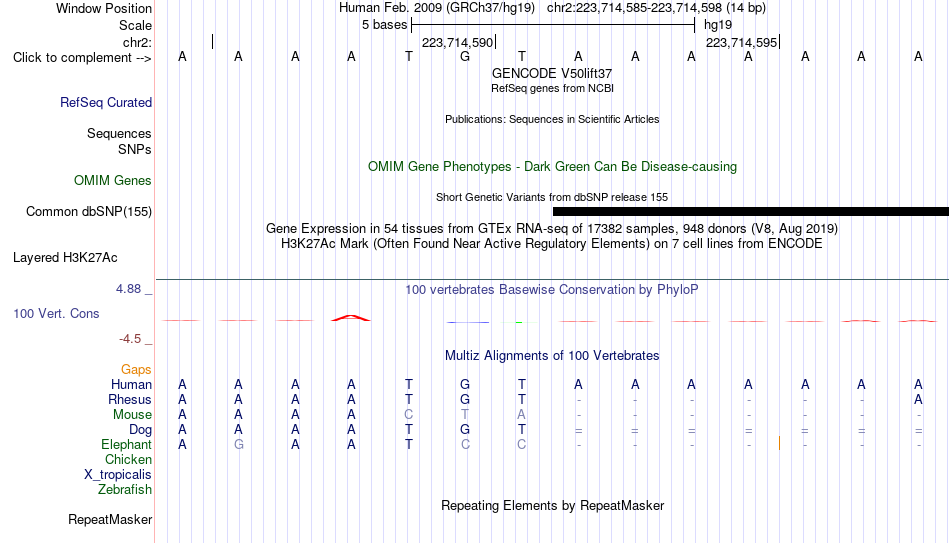950x543 pixels.
Task: Click 'RefSeq genes from NCBI' title
Action: [552, 88]
